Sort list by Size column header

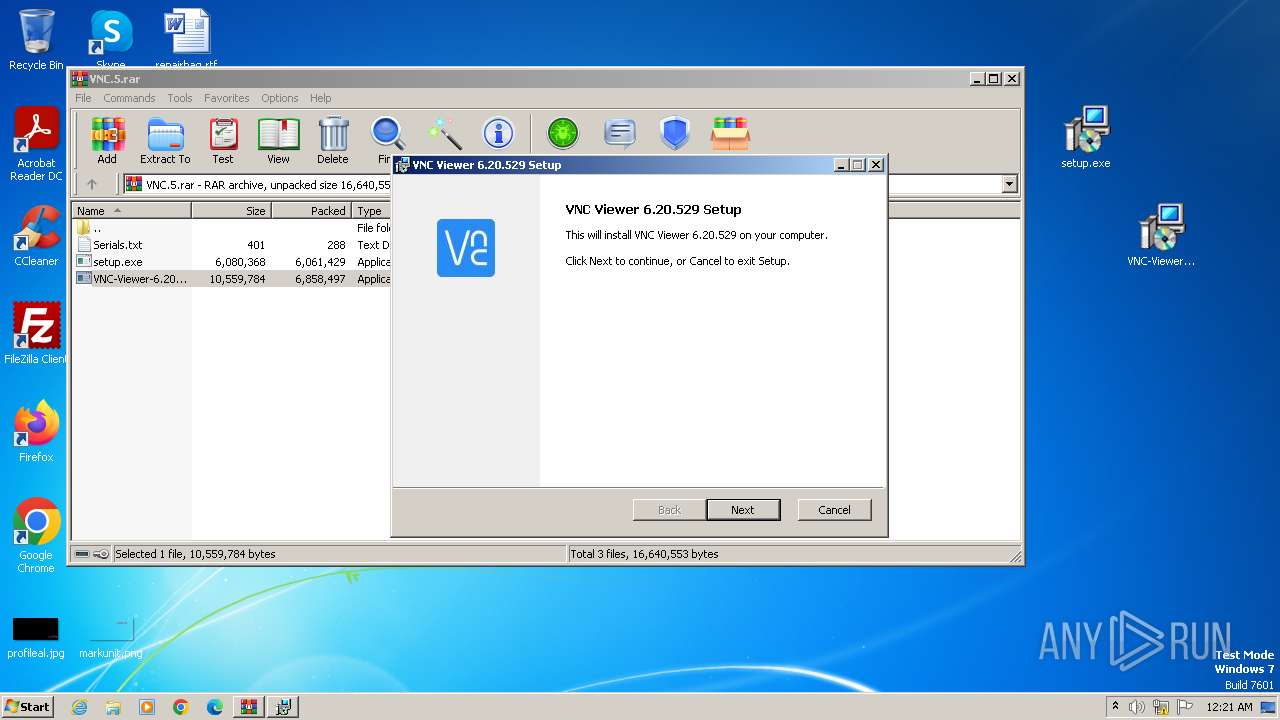tap(231, 211)
